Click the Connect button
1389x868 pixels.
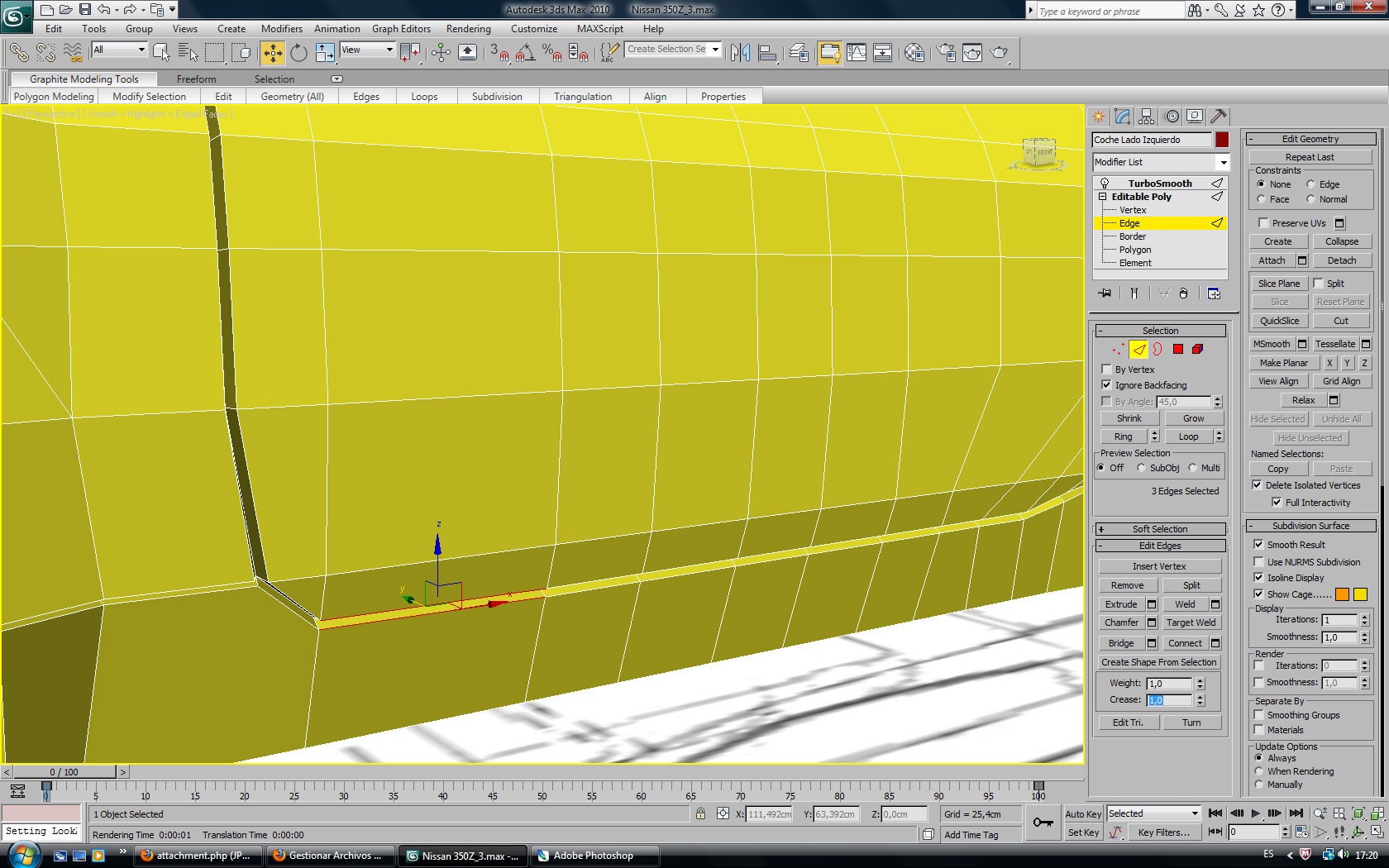pyautogui.click(x=1185, y=643)
